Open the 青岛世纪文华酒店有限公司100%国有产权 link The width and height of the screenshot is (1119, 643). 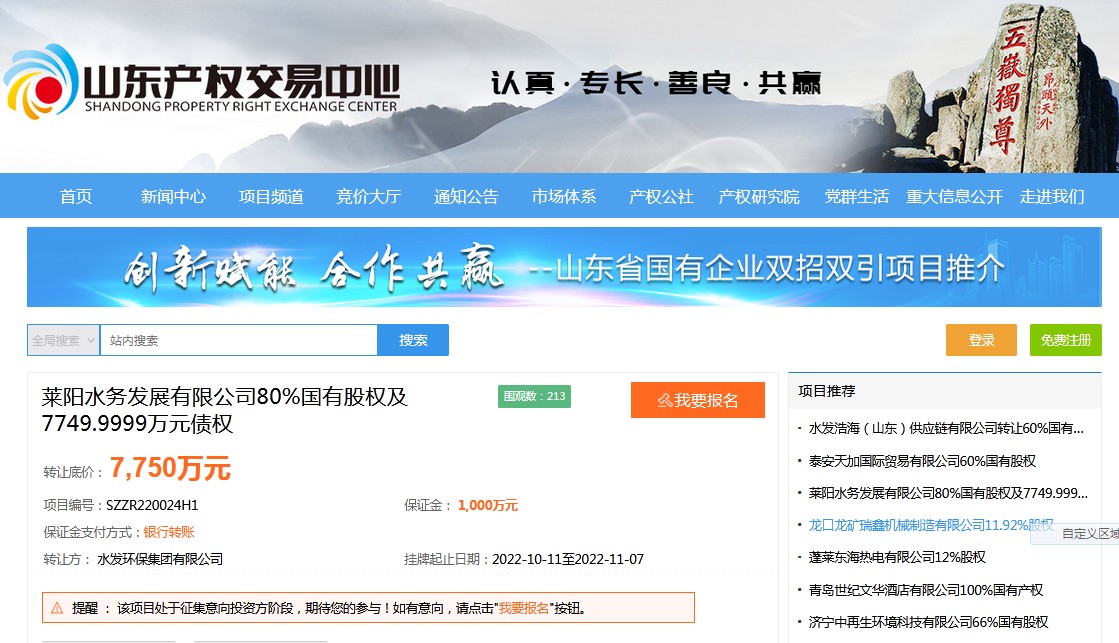click(926, 590)
